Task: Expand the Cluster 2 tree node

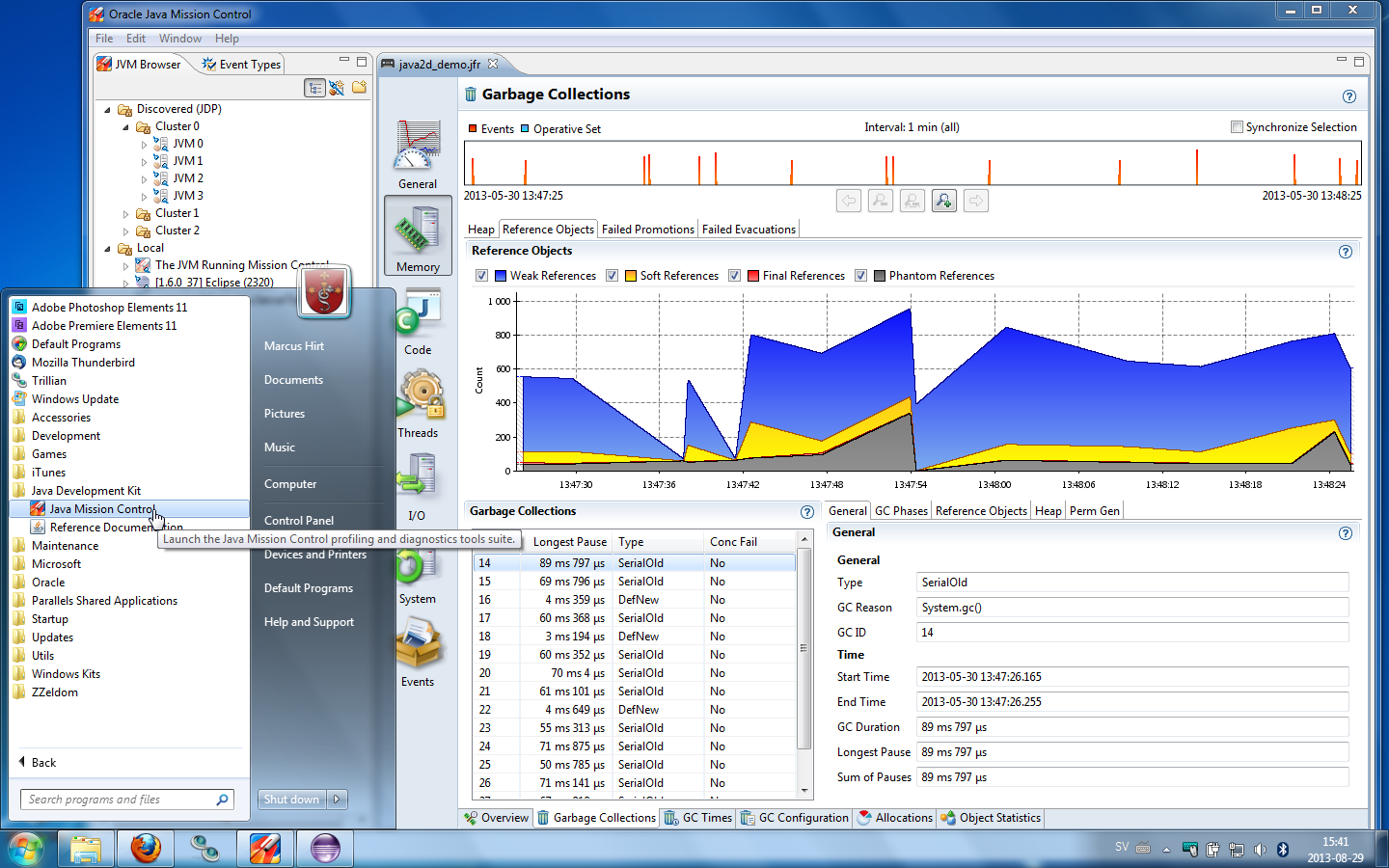Action: tap(125, 231)
